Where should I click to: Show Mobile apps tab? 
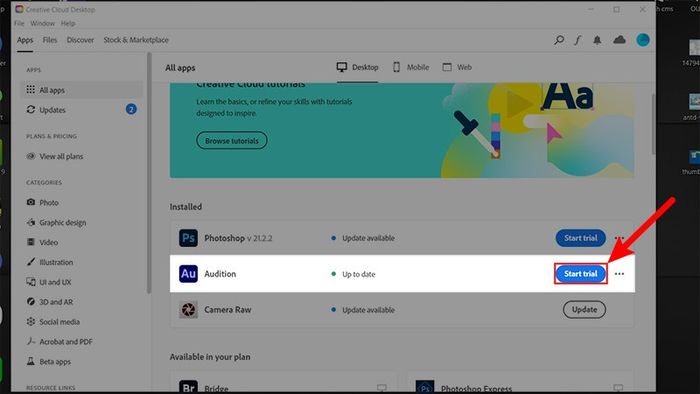pyautogui.click(x=411, y=67)
